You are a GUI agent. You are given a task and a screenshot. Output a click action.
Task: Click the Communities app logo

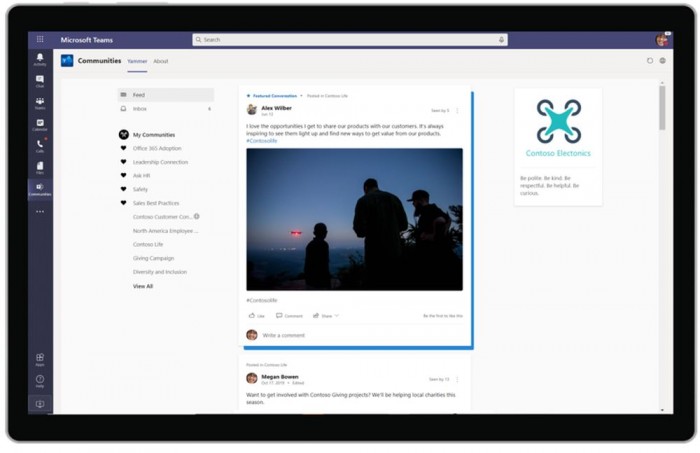click(x=67, y=60)
